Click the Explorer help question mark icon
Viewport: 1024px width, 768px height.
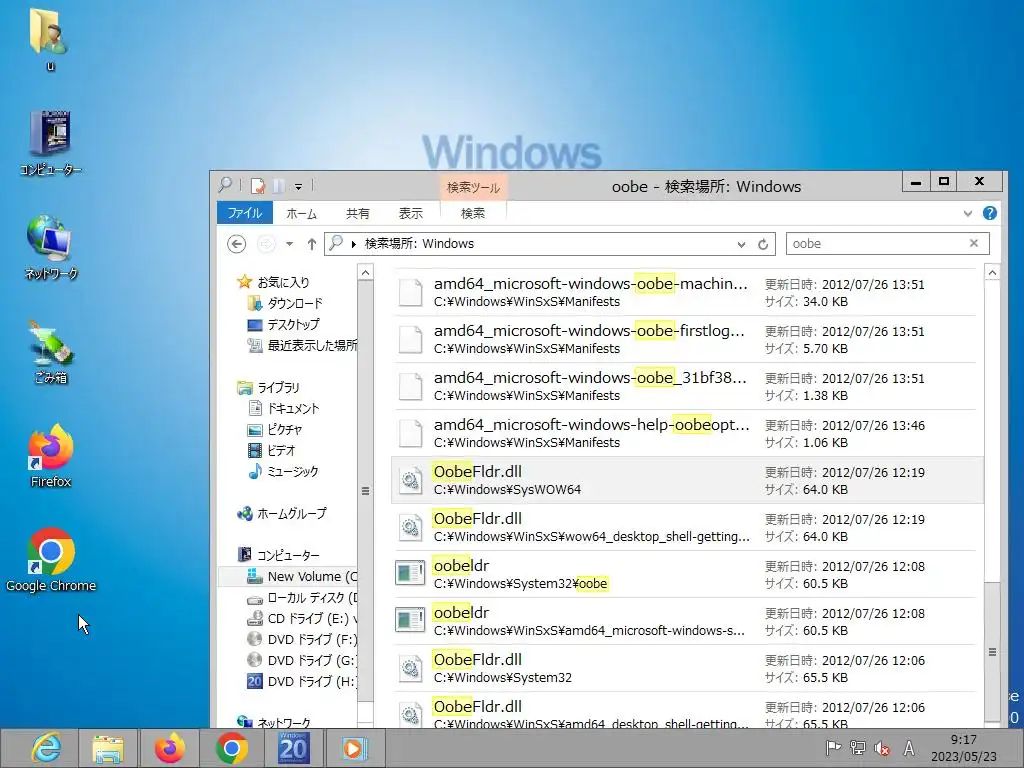point(989,213)
